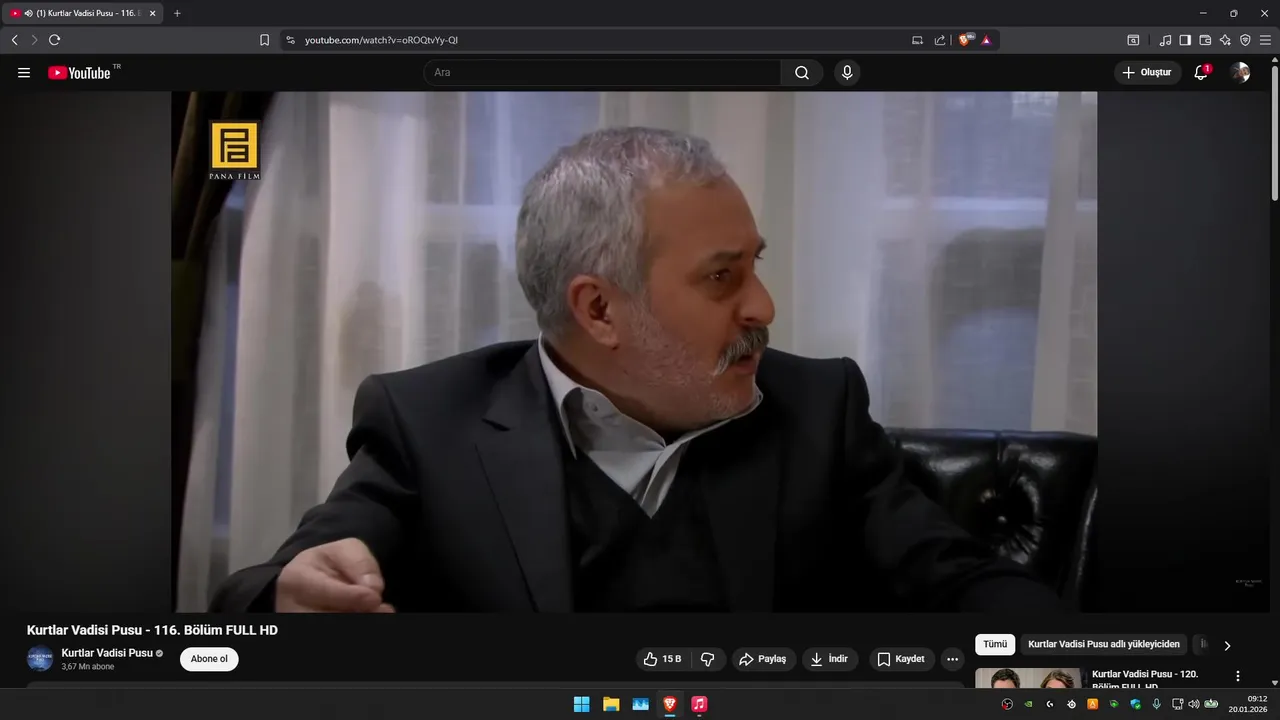1280x720 pixels.
Task: Dislike the video with thumbs-down
Action: click(707, 659)
